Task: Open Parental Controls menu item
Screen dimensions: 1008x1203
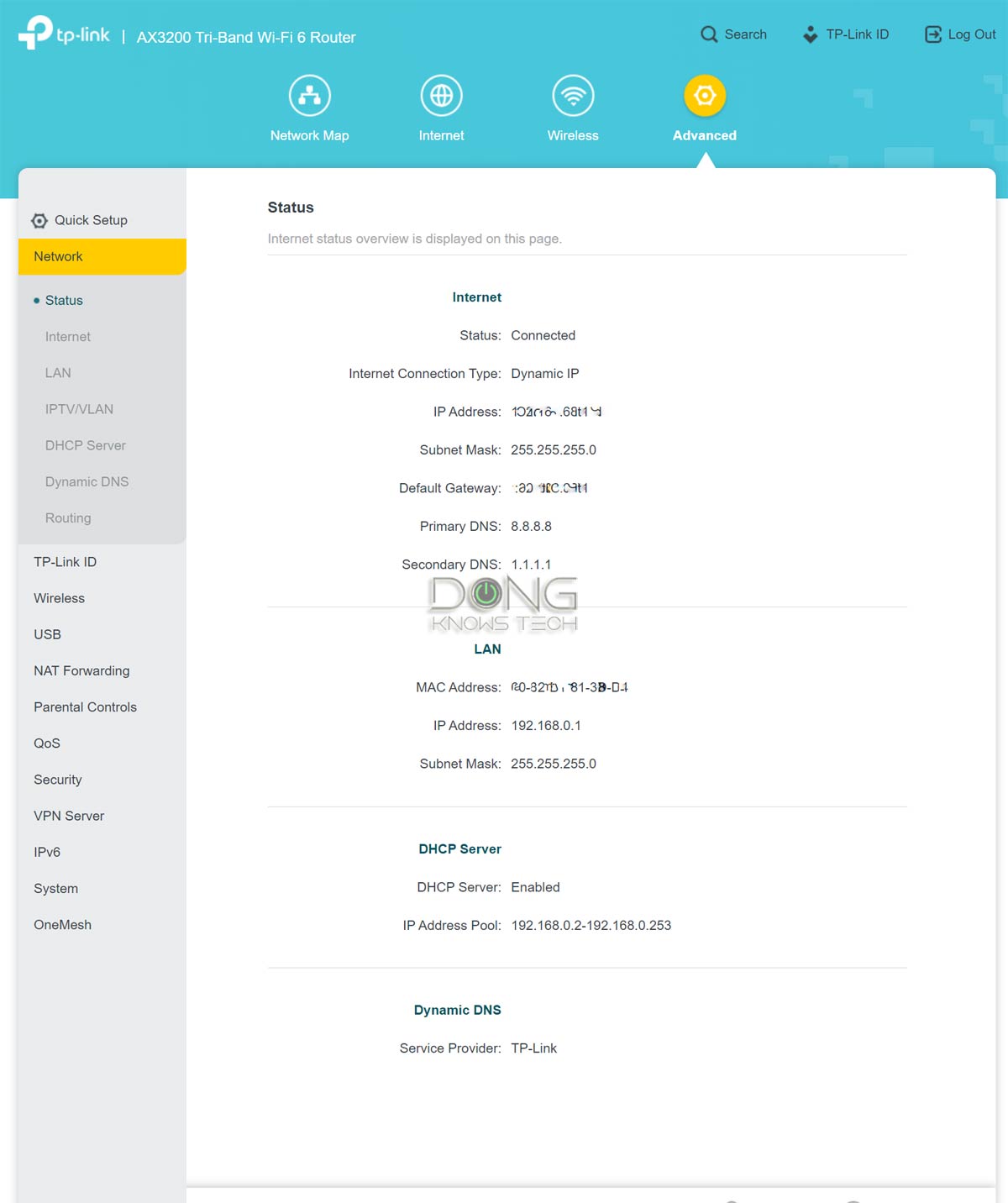Action: coord(85,707)
